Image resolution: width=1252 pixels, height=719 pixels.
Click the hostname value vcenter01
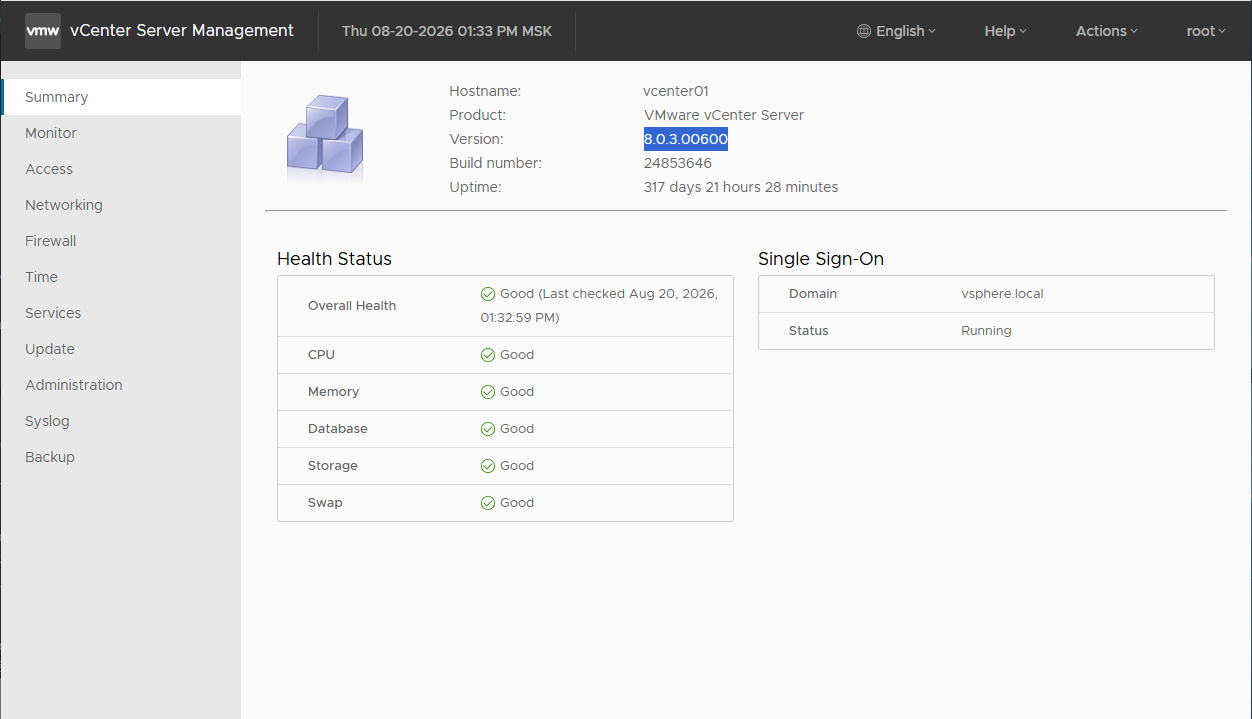click(x=676, y=91)
